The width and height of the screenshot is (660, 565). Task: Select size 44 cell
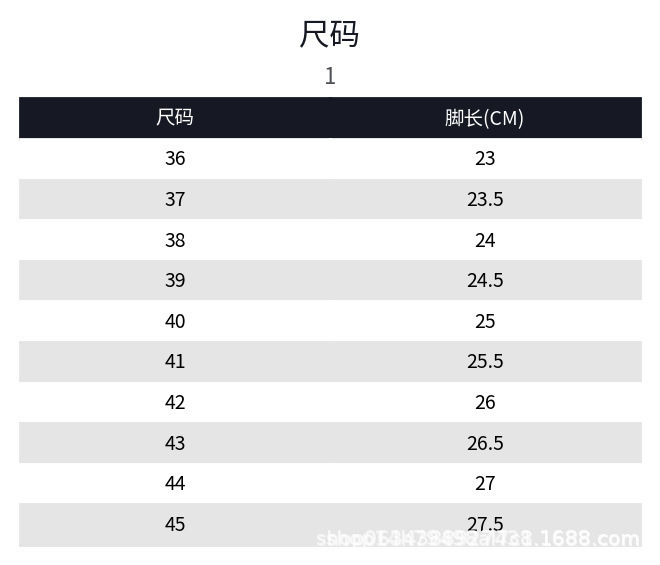click(x=175, y=483)
